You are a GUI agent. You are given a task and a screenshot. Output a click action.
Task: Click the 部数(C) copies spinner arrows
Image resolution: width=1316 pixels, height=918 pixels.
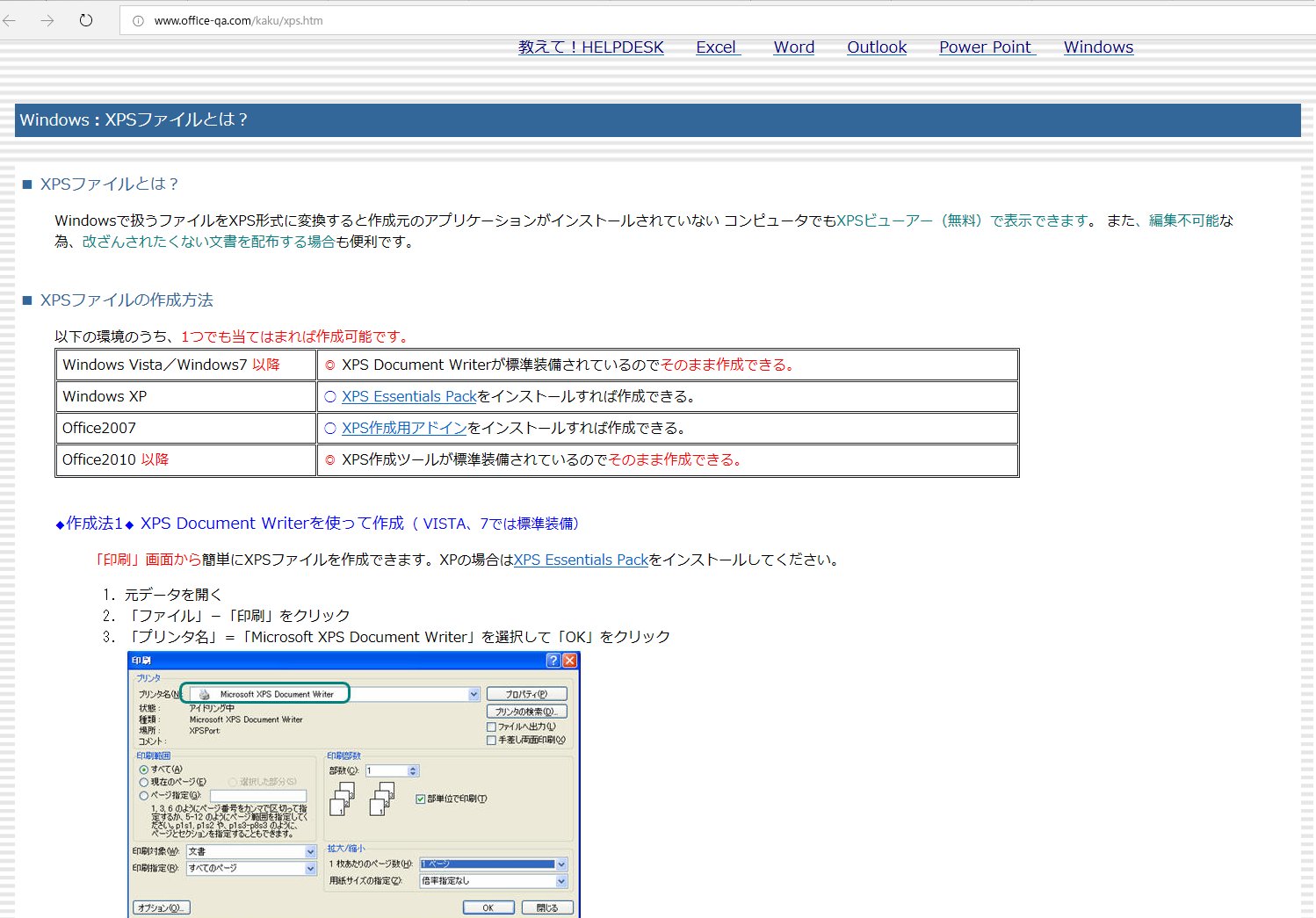point(414,770)
